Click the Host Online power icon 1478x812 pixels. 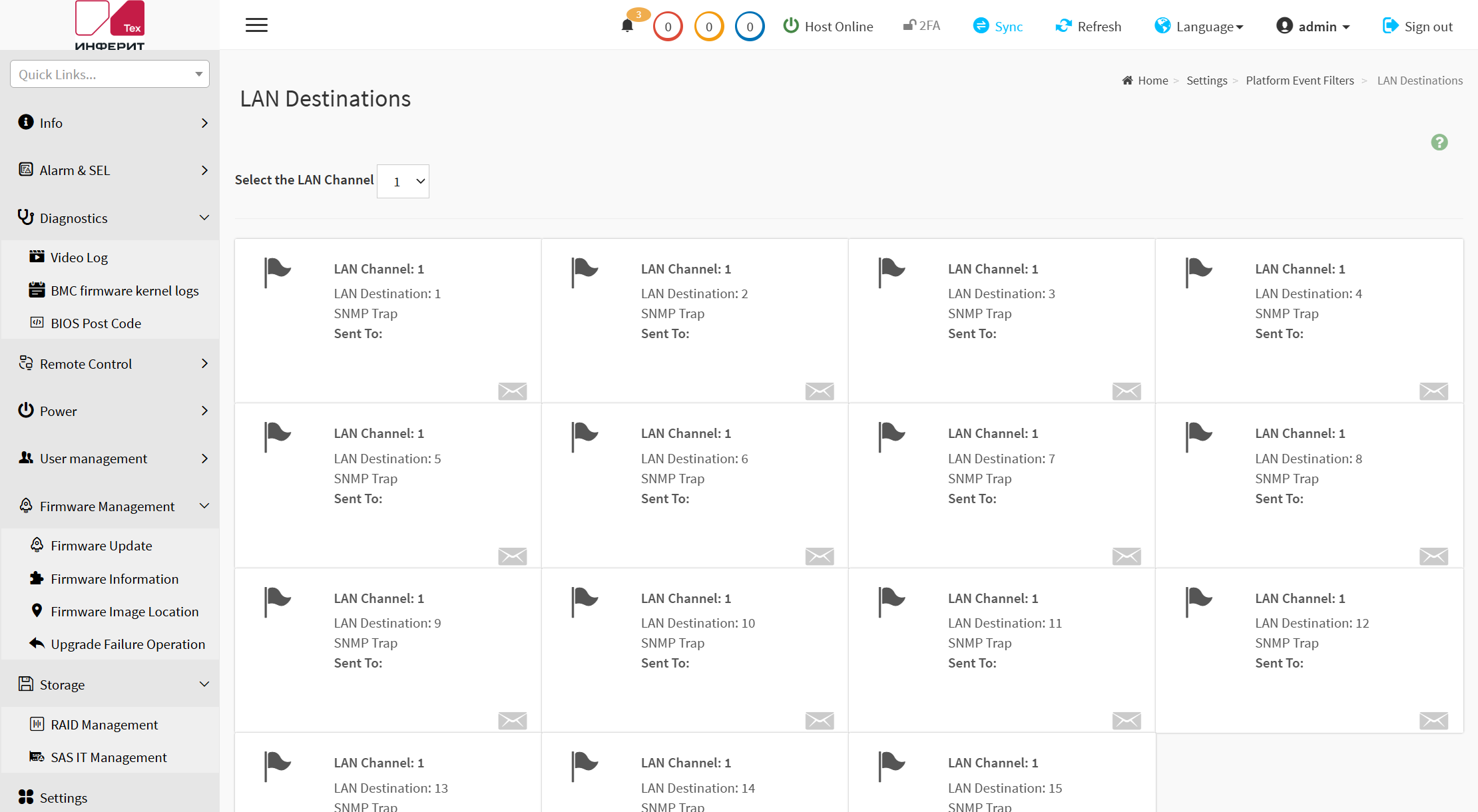791,25
